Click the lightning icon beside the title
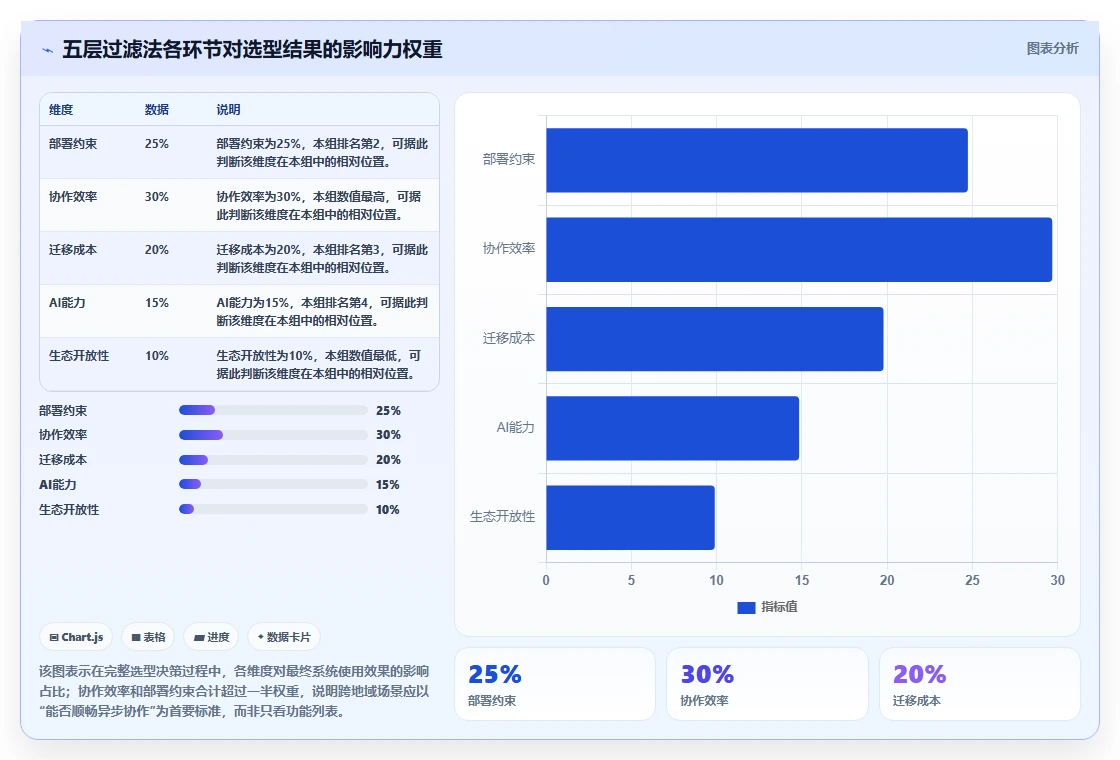Image resolution: width=1120 pixels, height=760 pixels. pos(48,50)
